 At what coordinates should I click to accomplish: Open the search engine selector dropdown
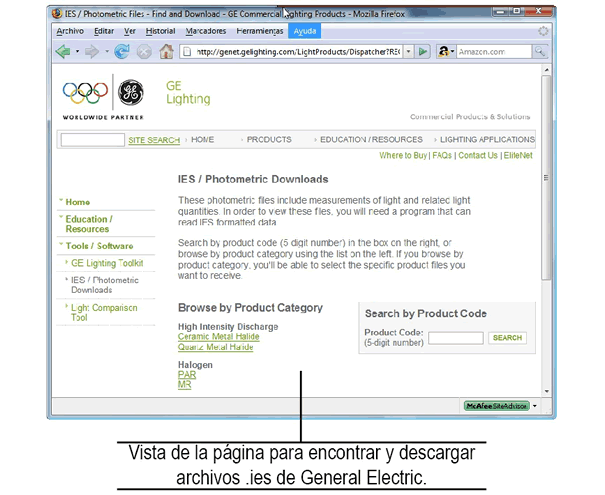(453, 51)
